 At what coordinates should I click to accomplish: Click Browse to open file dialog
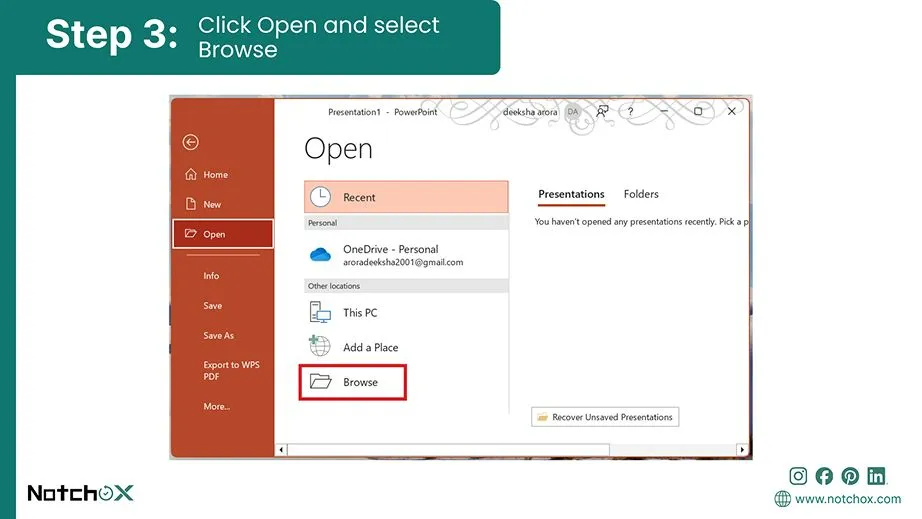click(353, 382)
